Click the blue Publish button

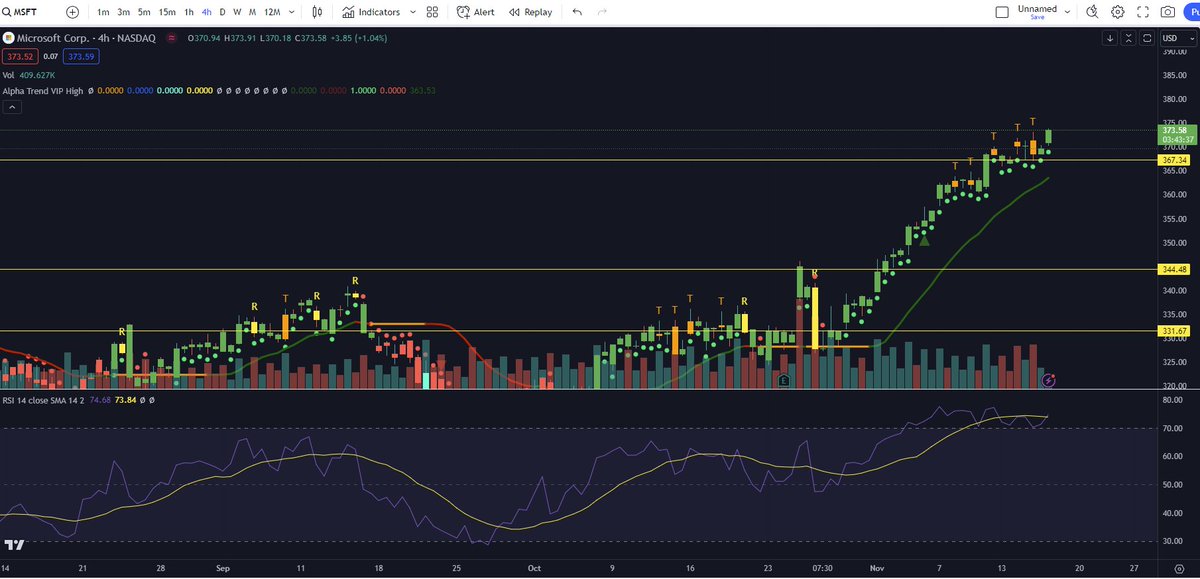tap(1191, 12)
